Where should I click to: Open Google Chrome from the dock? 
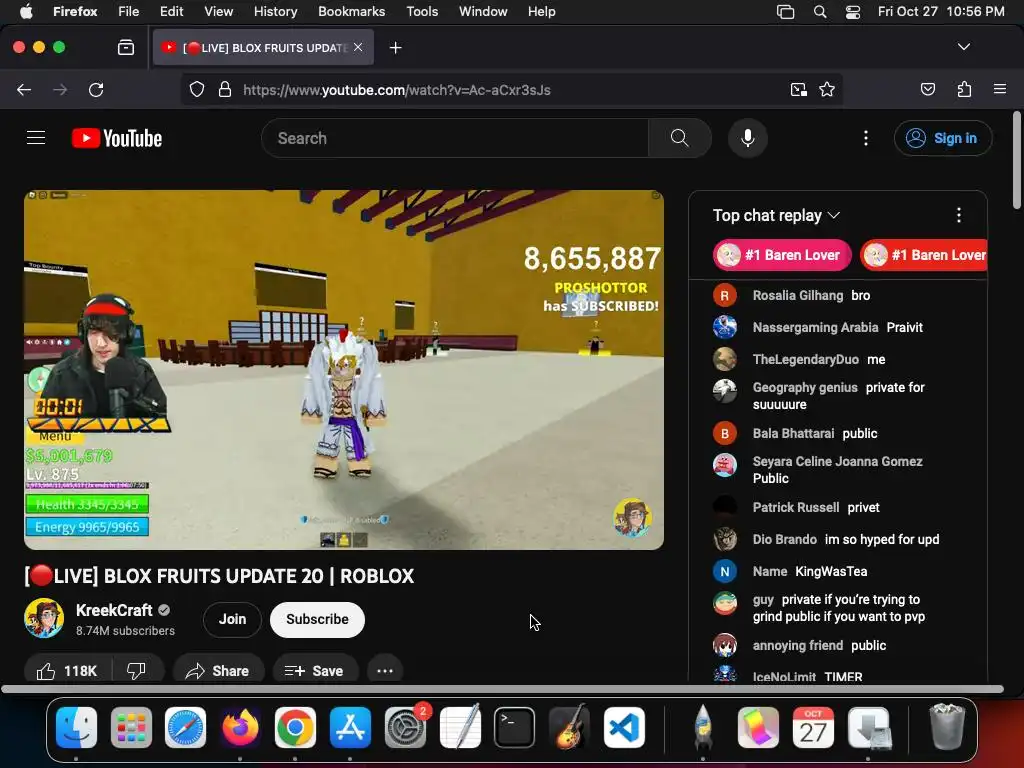(x=295, y=728)
